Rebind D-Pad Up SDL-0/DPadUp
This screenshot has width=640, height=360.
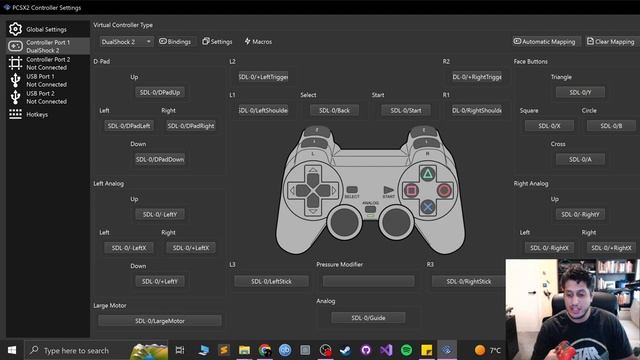[160, 93]
